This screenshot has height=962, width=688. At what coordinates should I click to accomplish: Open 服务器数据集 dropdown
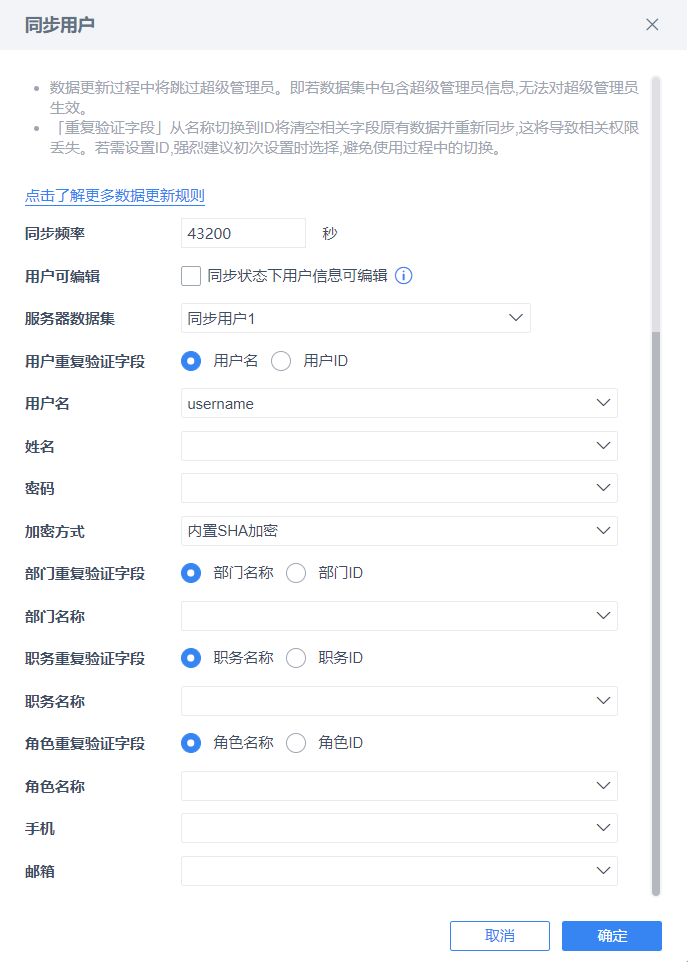tap(356, 318)
